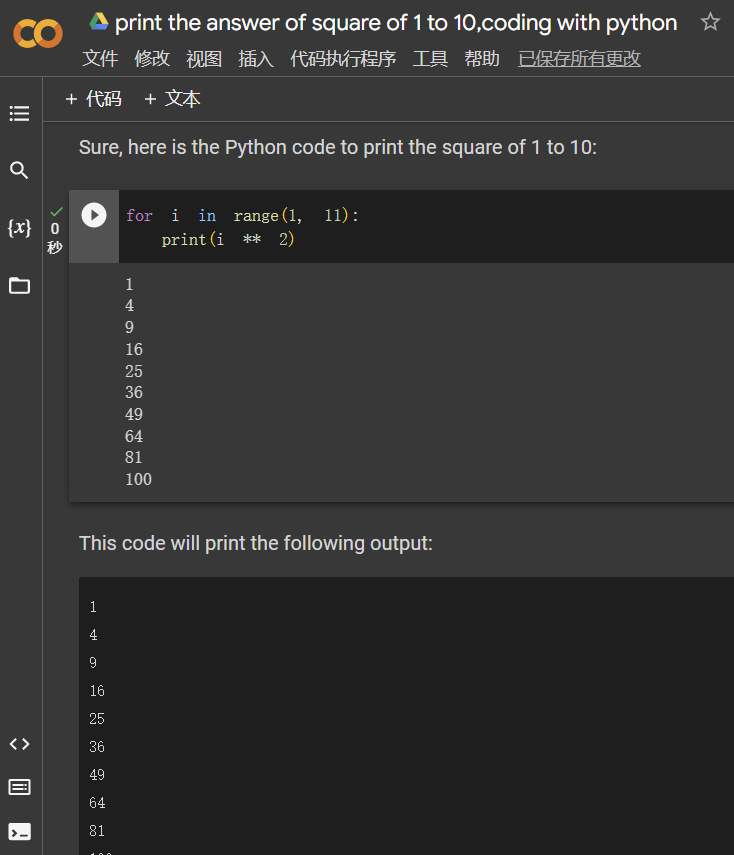The height and width of the screenshot is (855, 734).
Task: Open the table of contents sidebar icon
Action: [x=20, y=113]
